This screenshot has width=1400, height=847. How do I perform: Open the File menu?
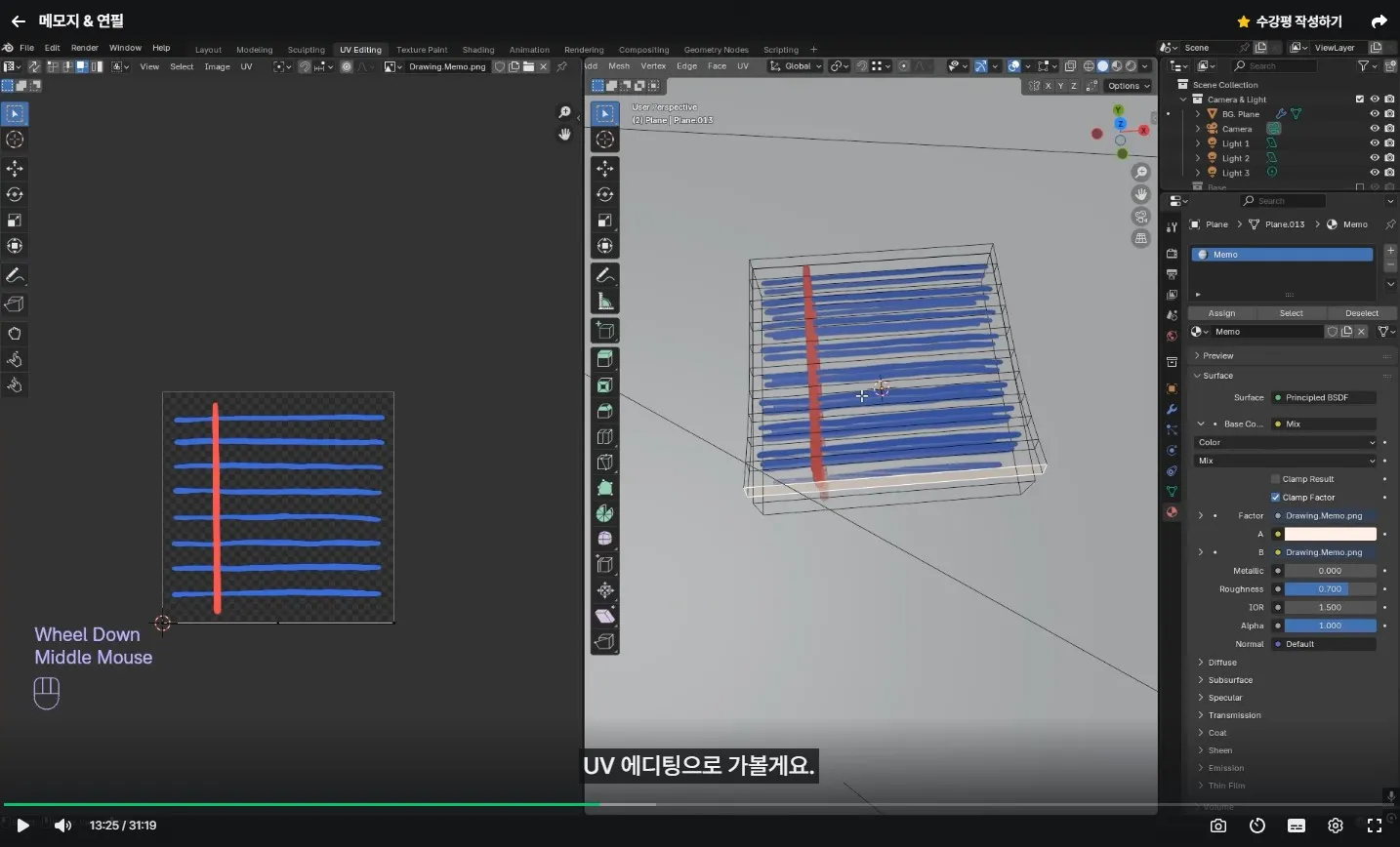tap(26, 48)
